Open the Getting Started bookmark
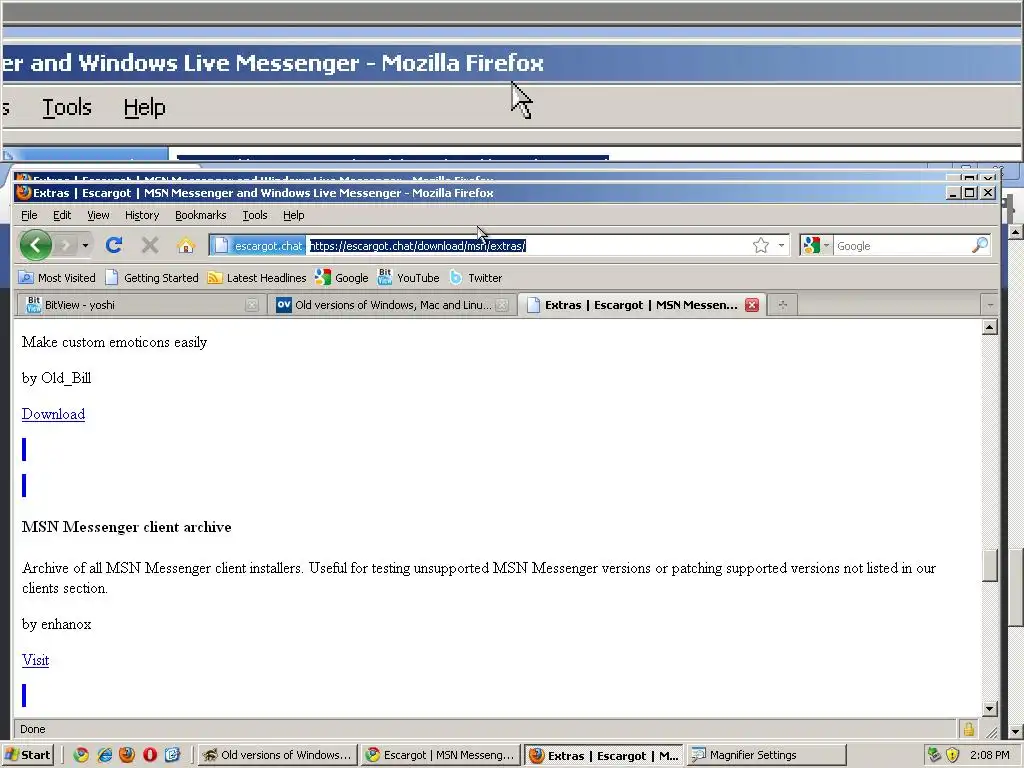The image size is (1024, 768). [152, 278]
